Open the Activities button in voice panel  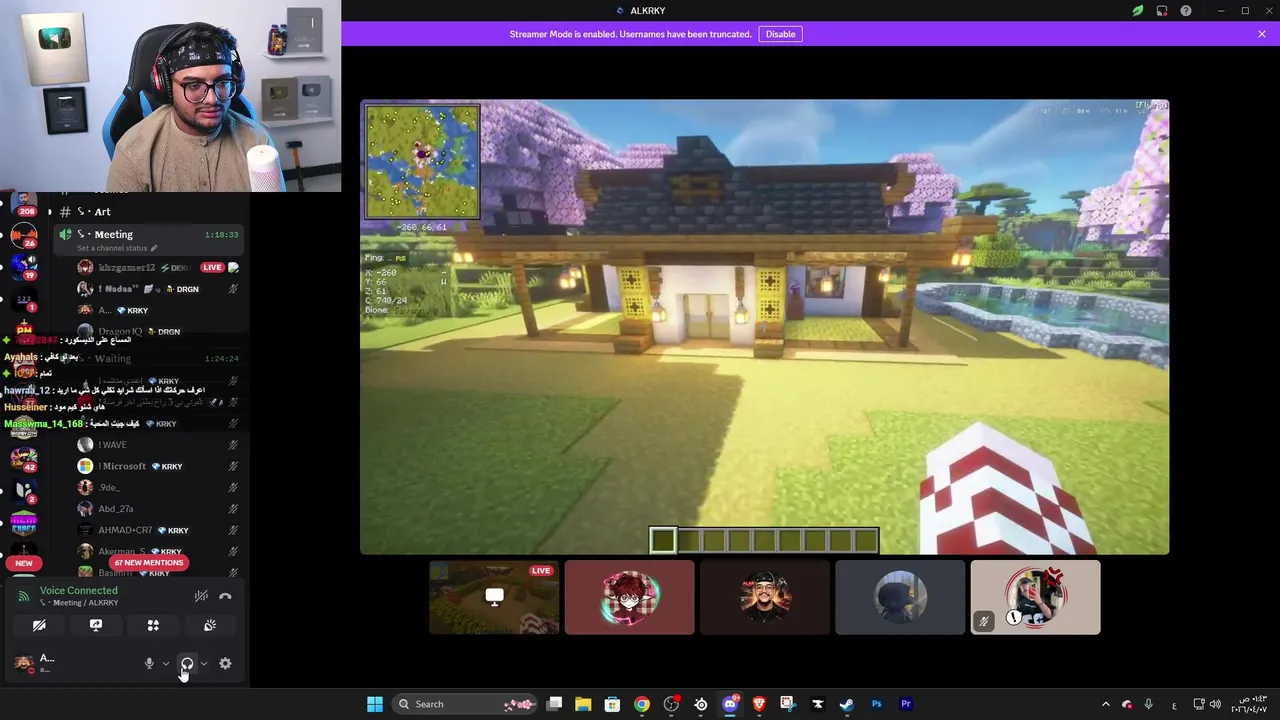[153, 625]
